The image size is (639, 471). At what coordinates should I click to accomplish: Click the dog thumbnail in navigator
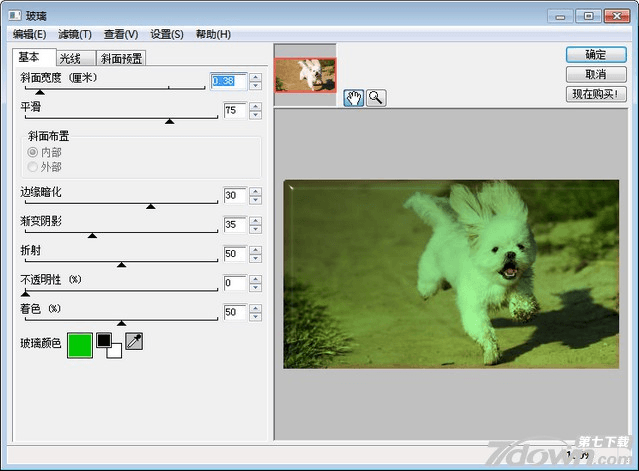coord(305,74)
